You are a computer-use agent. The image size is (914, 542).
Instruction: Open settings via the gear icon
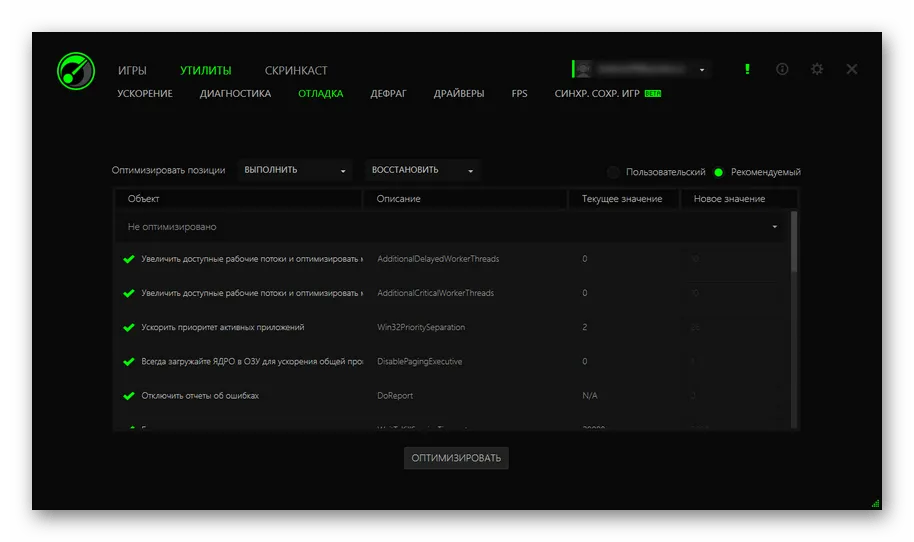(817, 69)
